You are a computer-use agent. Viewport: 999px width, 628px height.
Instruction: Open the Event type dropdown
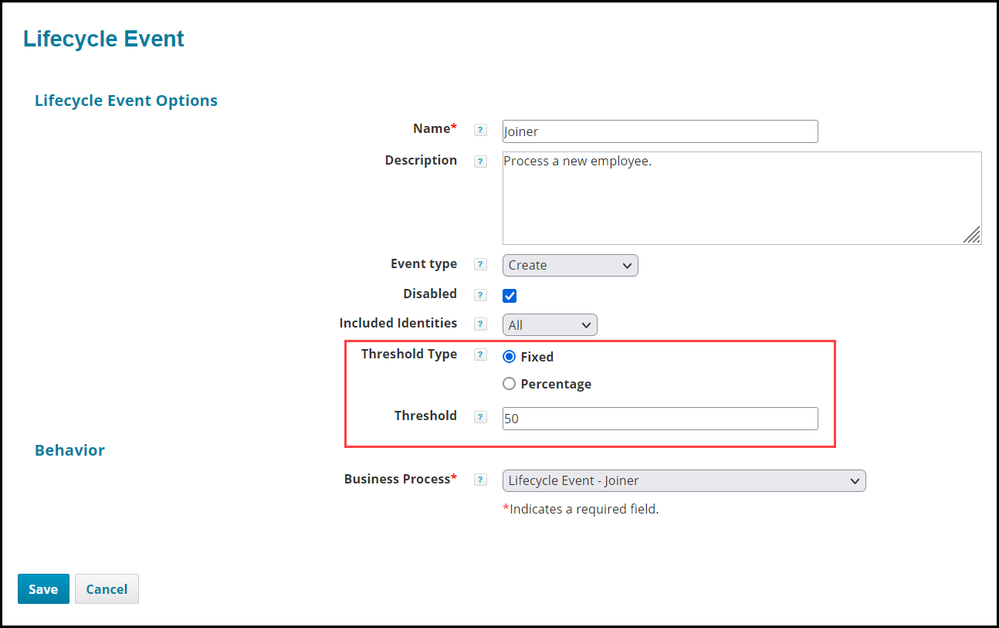[x=569, y=265]
